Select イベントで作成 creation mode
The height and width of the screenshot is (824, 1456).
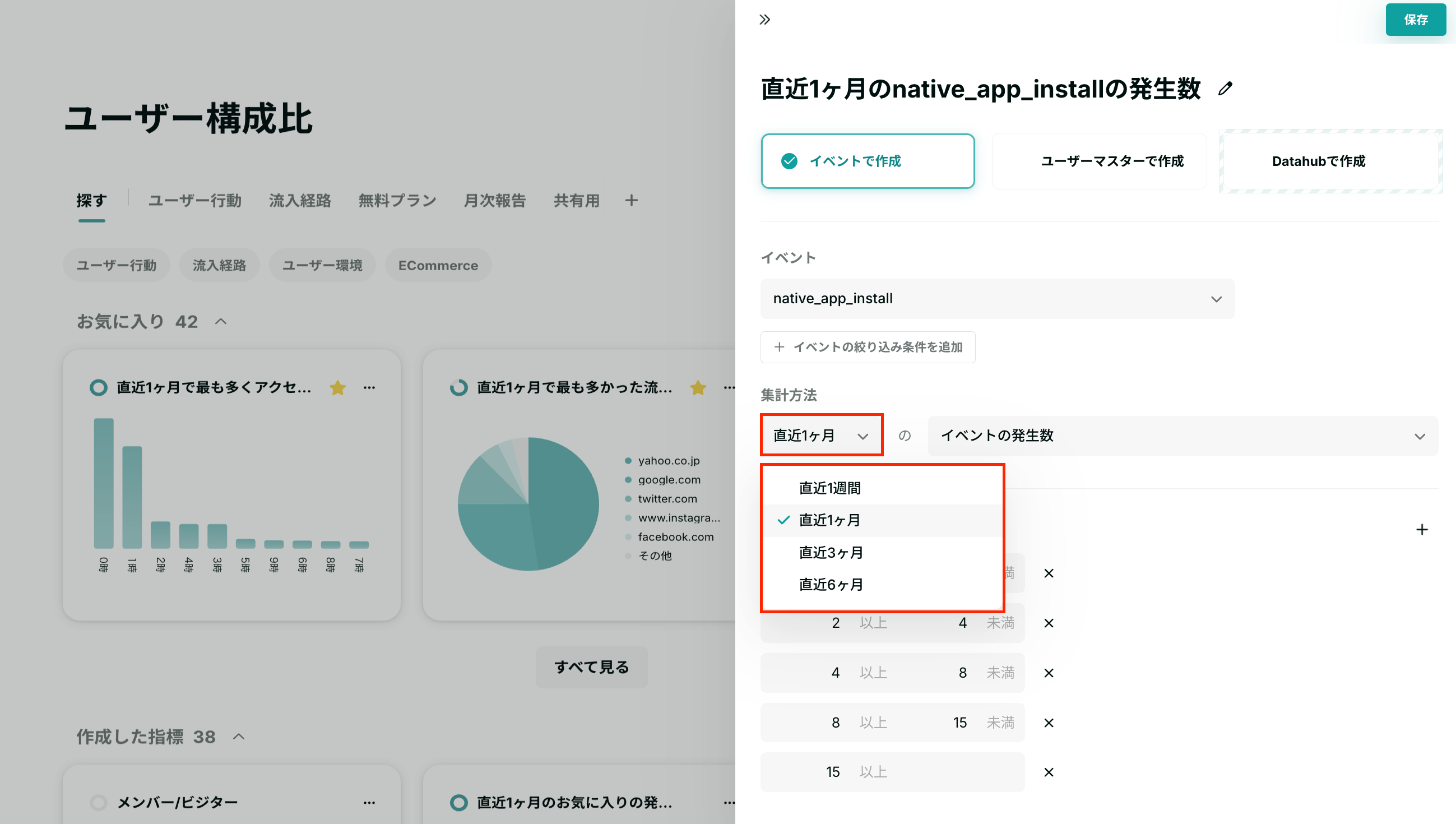click(868, 161)
